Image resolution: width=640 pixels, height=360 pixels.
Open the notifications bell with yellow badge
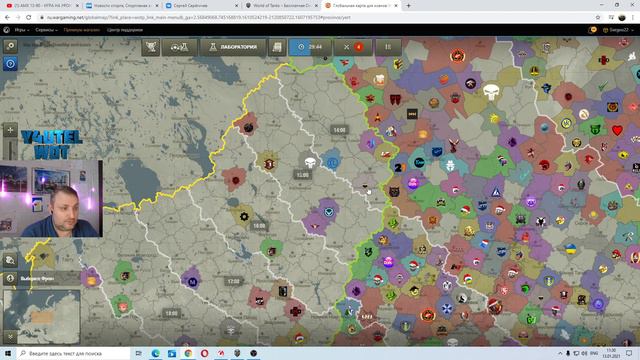pos(593,30)
